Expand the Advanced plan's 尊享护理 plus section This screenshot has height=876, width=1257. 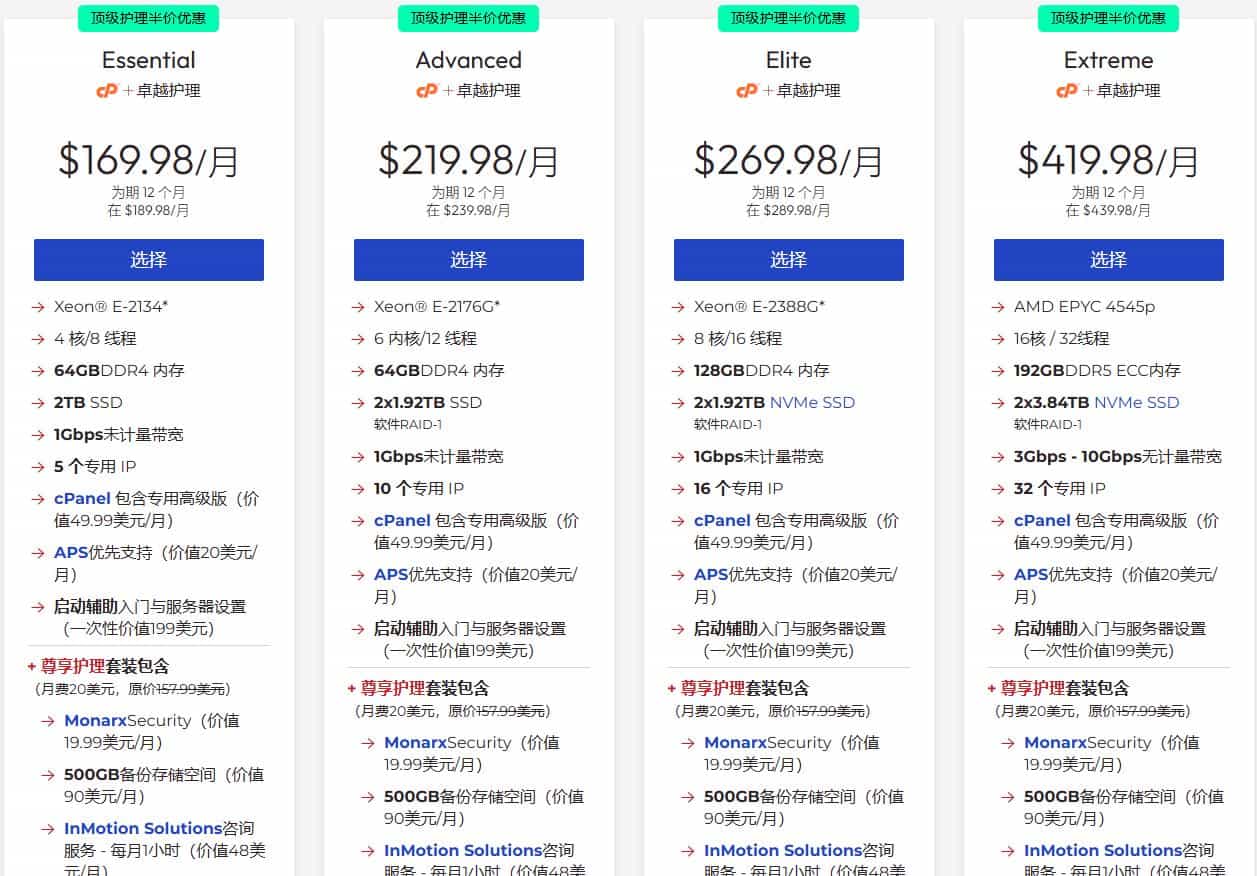[352, 688]
